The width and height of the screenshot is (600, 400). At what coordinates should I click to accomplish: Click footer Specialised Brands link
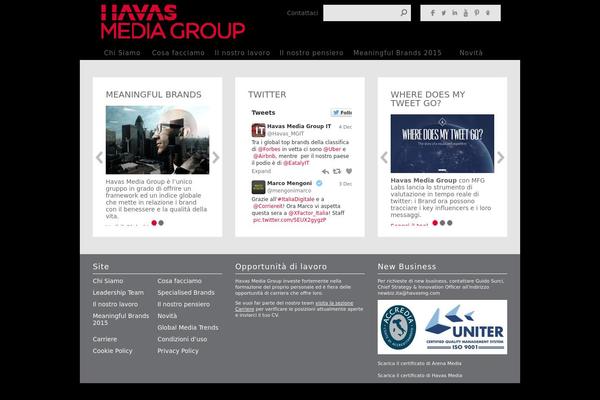186,292
